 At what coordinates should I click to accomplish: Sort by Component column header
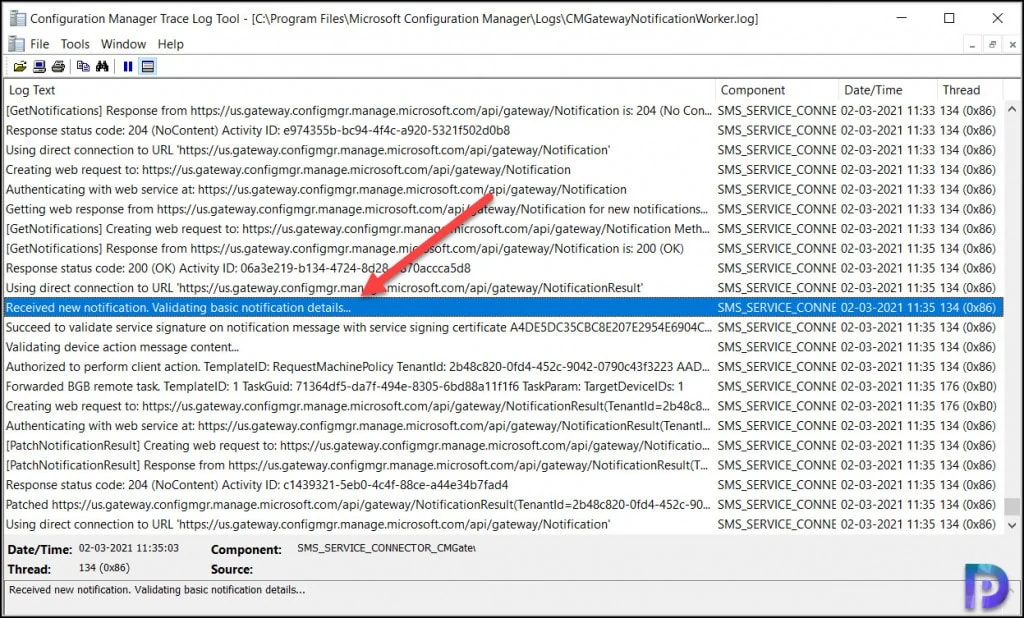click(x=776, y=90)
